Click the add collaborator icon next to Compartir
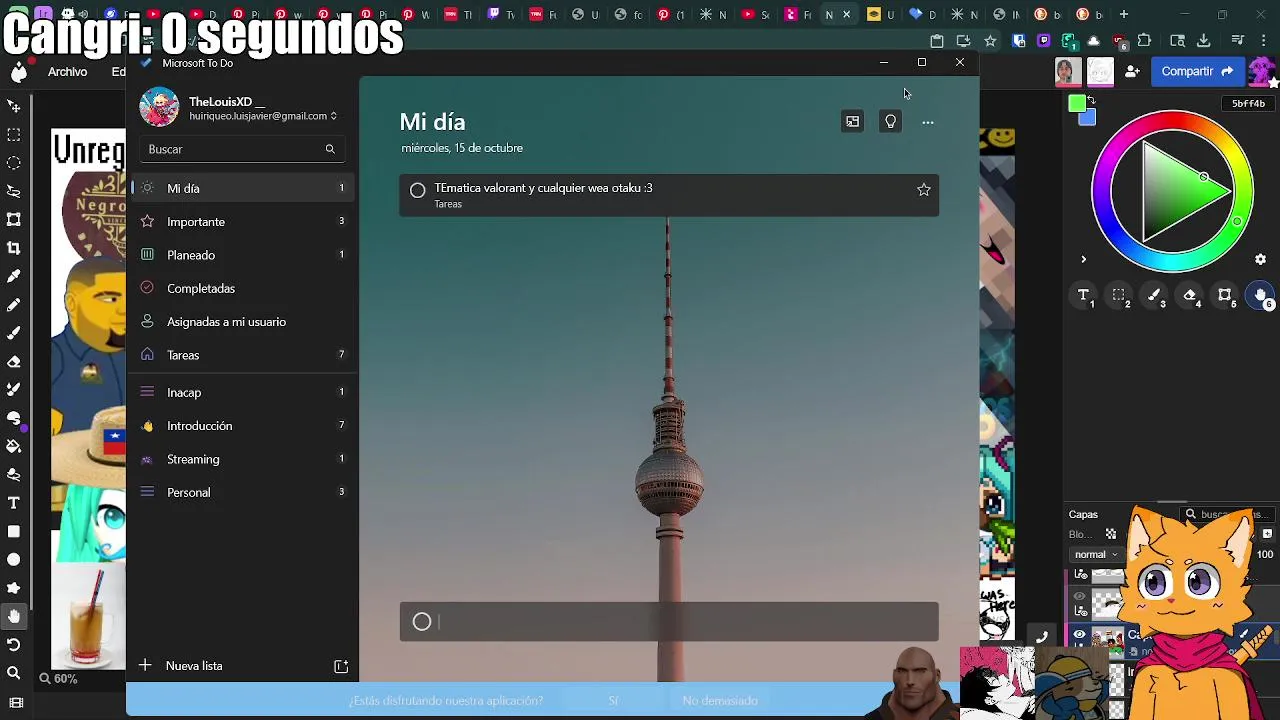 [1132, 72]
